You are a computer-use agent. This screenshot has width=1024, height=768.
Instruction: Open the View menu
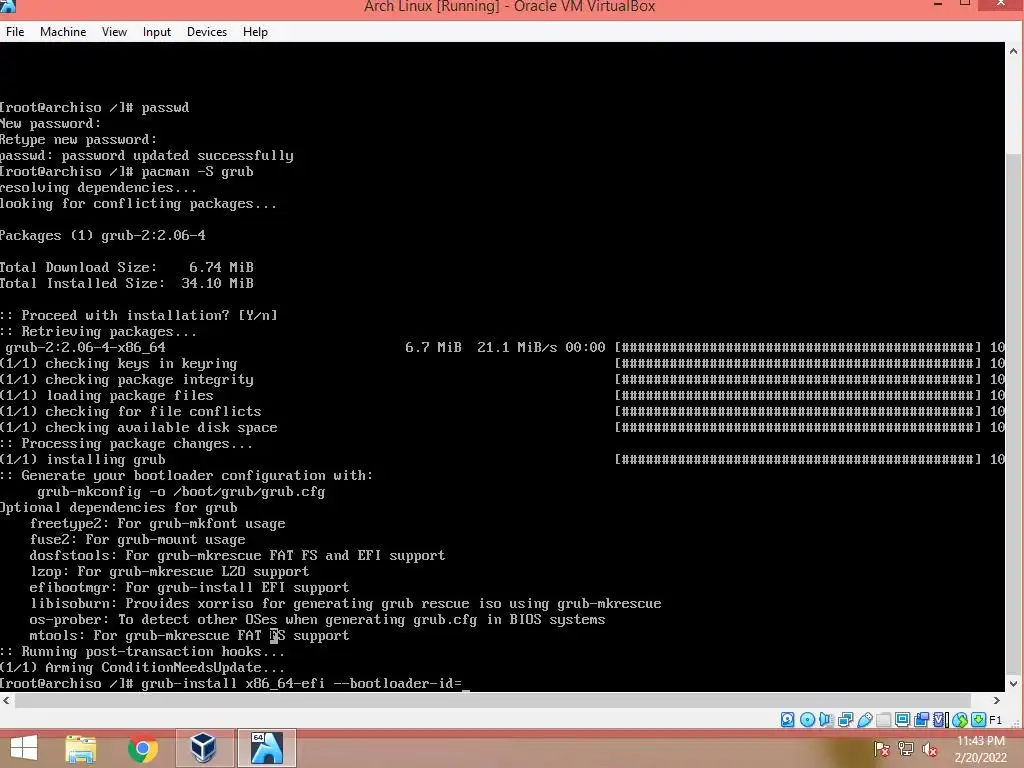[x=114, y=31]
